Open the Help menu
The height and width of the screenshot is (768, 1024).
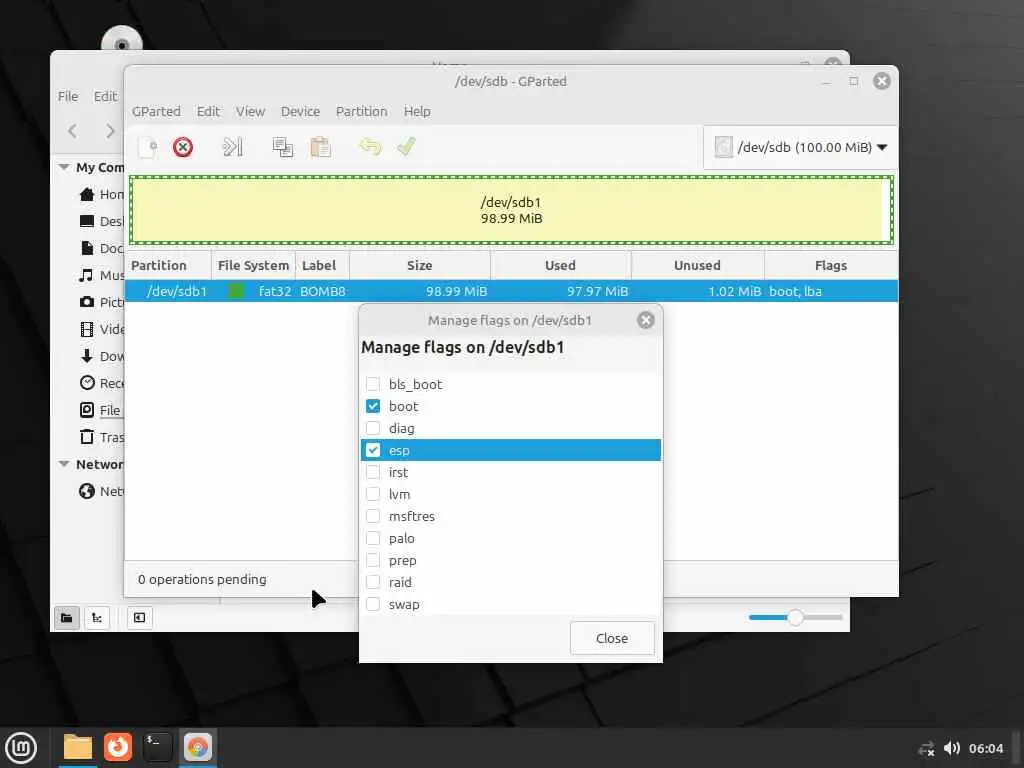(417, 112)
